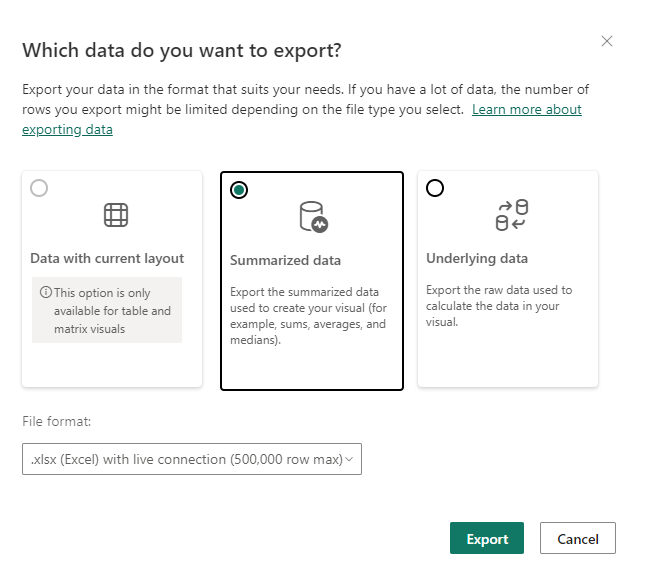The height and width of the screenshot is (574, 648).
Task: Close the export dialog with the X icon
Action: pos(606,42)
